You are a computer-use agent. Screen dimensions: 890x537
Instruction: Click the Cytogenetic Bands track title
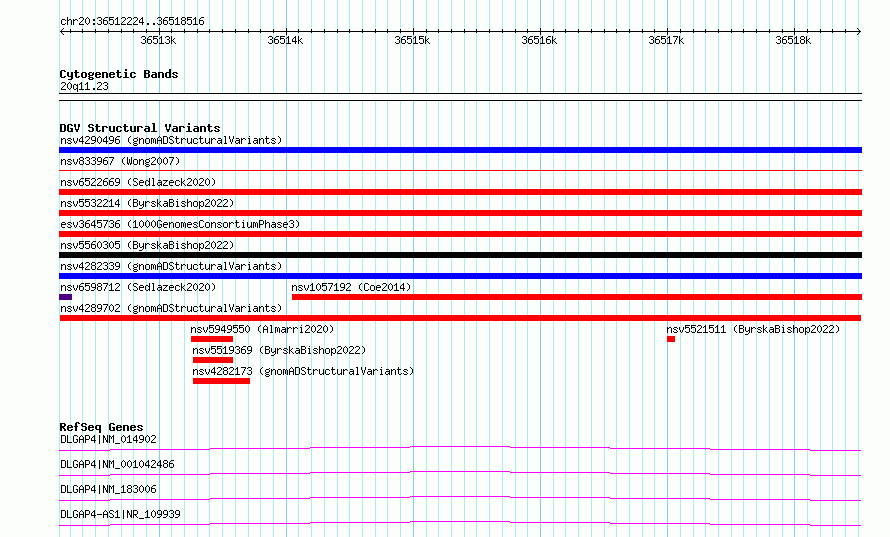119,74
